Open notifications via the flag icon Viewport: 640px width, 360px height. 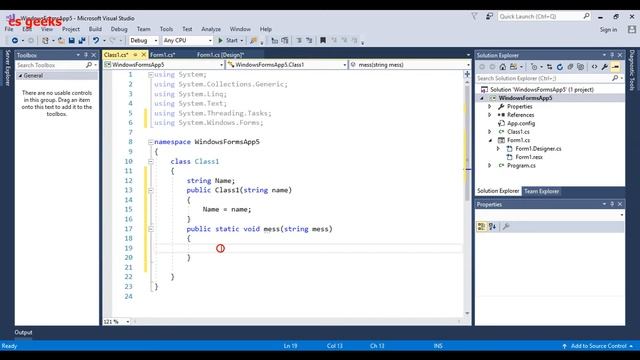pos(474,16)
